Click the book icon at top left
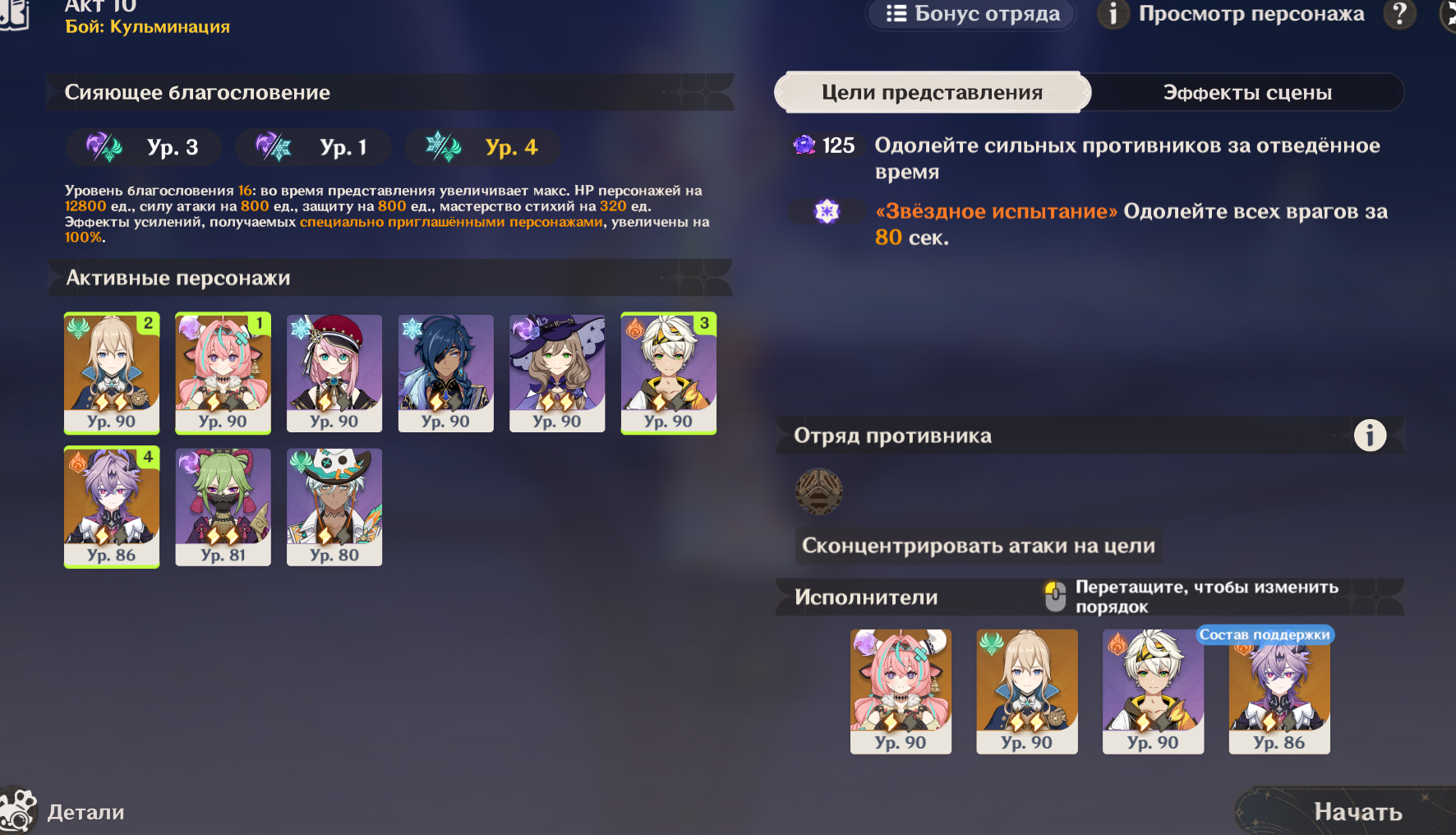 [x=14, y=14]
